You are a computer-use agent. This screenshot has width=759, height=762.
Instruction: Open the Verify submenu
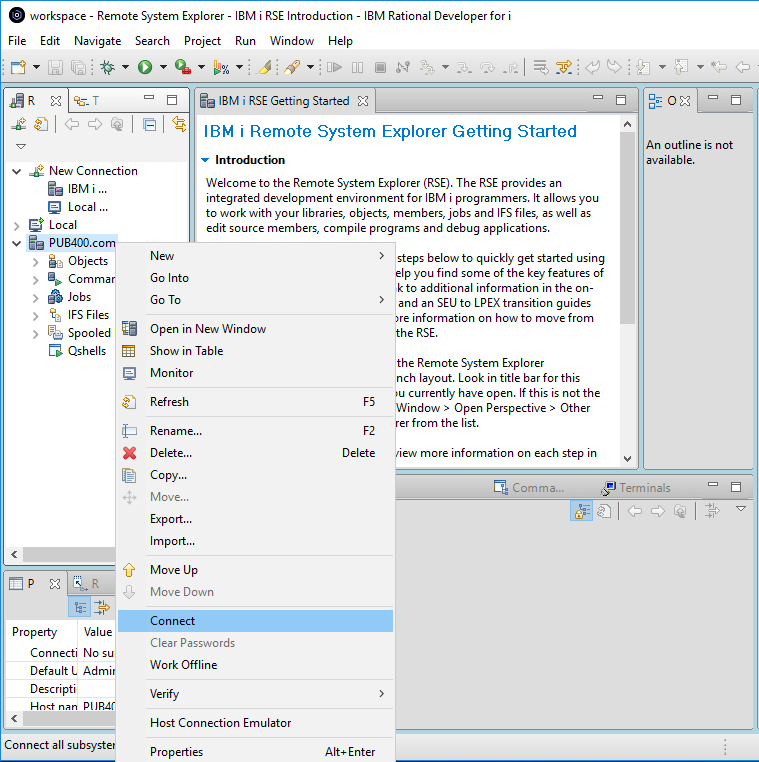[255, 694]
